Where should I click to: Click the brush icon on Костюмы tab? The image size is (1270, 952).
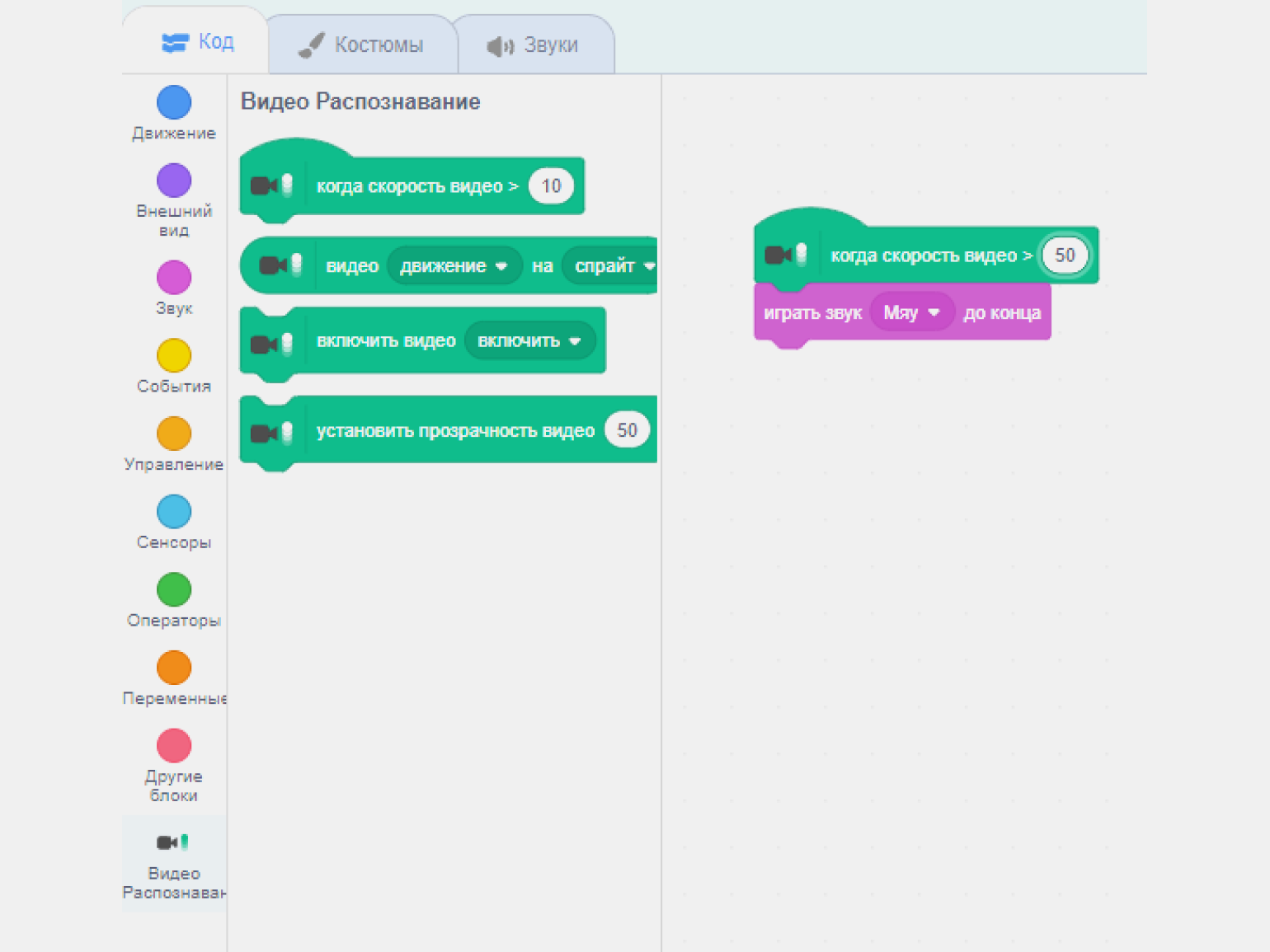pos(311,45)
